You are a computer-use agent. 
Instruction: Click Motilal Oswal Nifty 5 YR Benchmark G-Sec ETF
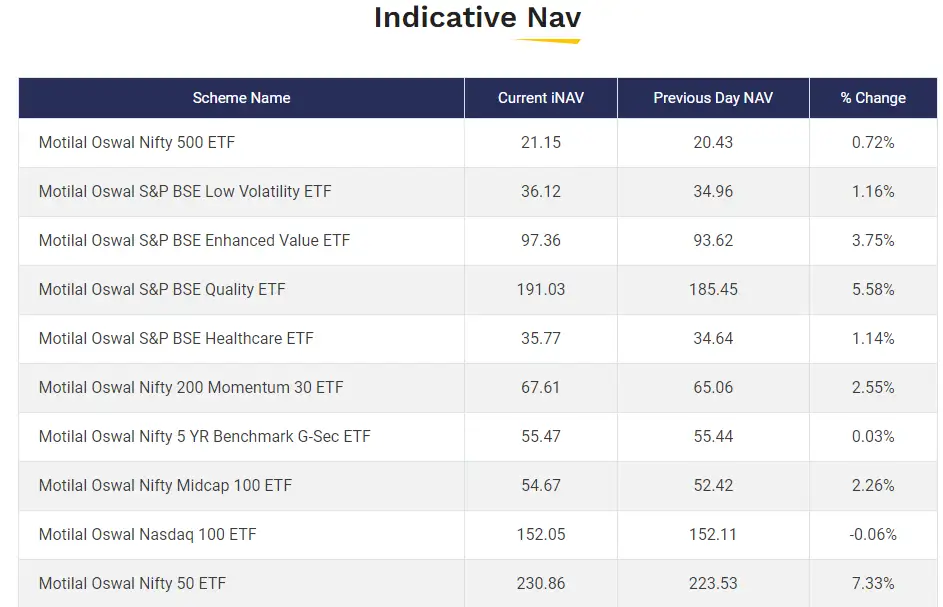(205, 437)
